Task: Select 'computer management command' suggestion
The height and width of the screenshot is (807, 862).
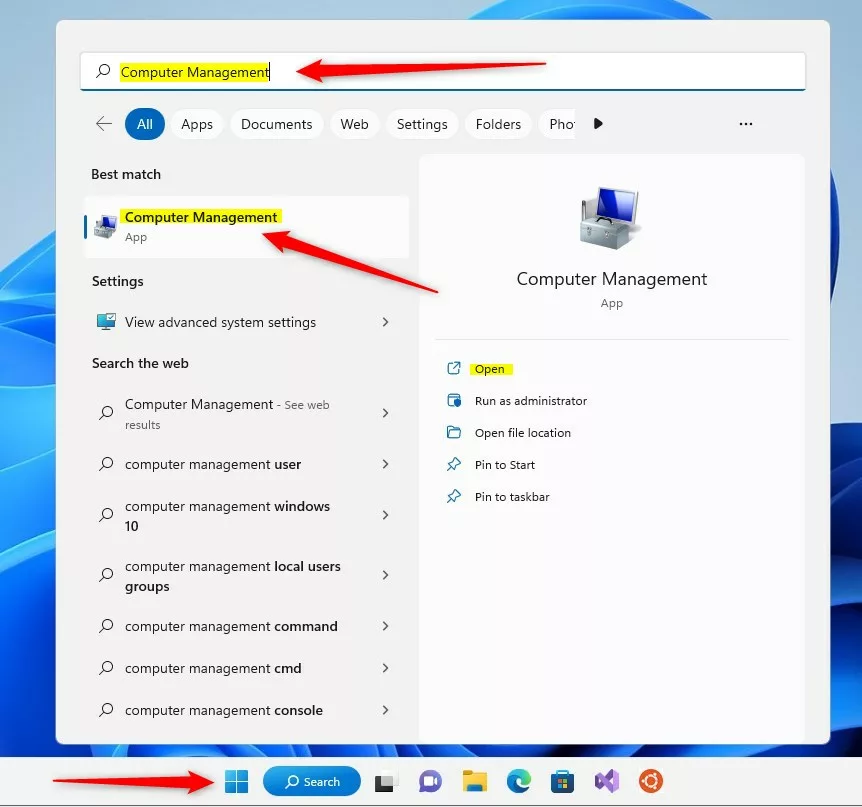Action: [246, 626]
